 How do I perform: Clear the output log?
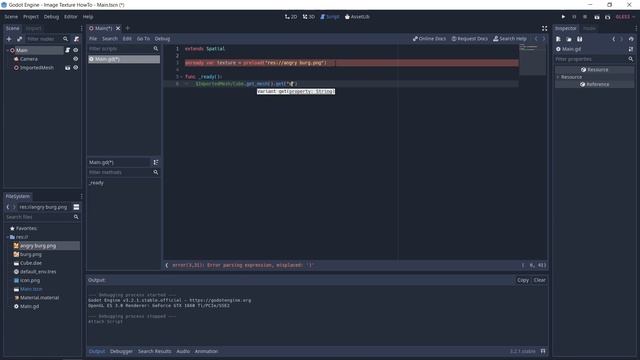point(540,280)
